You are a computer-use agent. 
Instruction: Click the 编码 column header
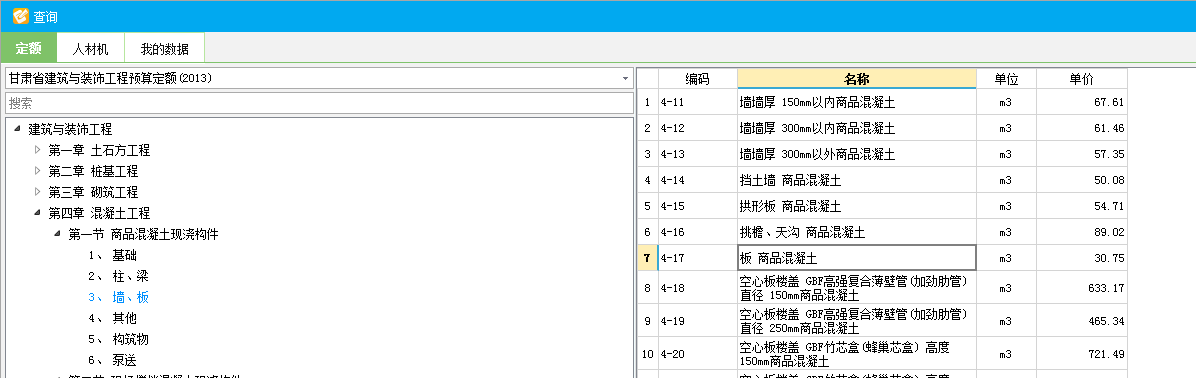(x=697, y=78)
